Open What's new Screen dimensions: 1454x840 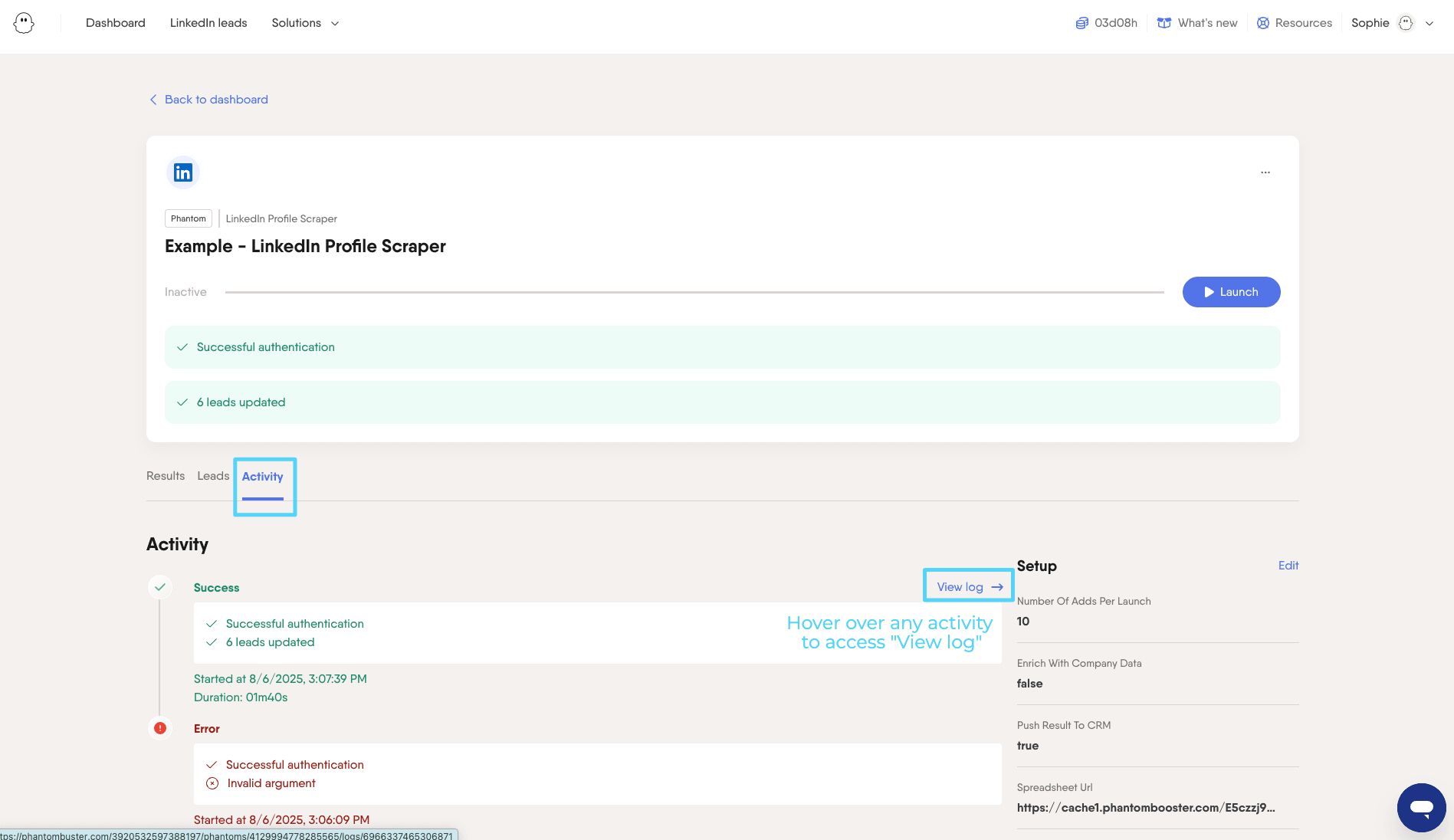coord(1207,23)
